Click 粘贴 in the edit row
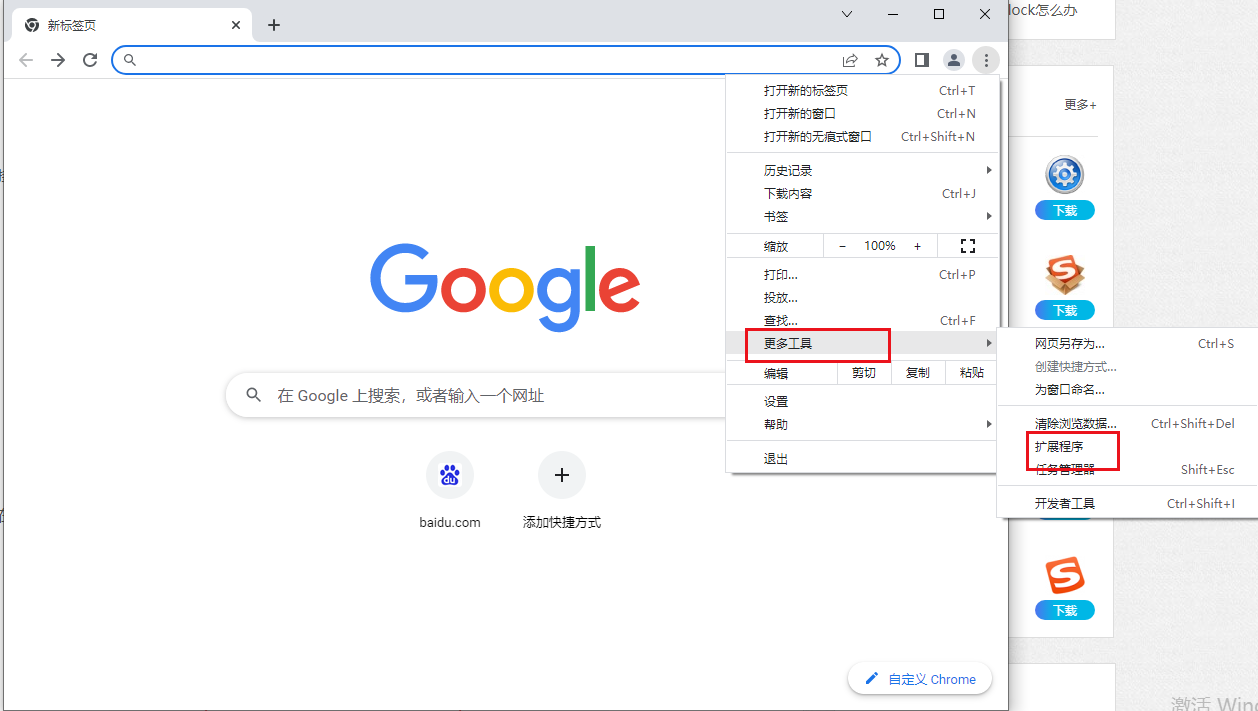This screenshot has width=1258, height=711. pyautogui.click(x=971, y=372)
